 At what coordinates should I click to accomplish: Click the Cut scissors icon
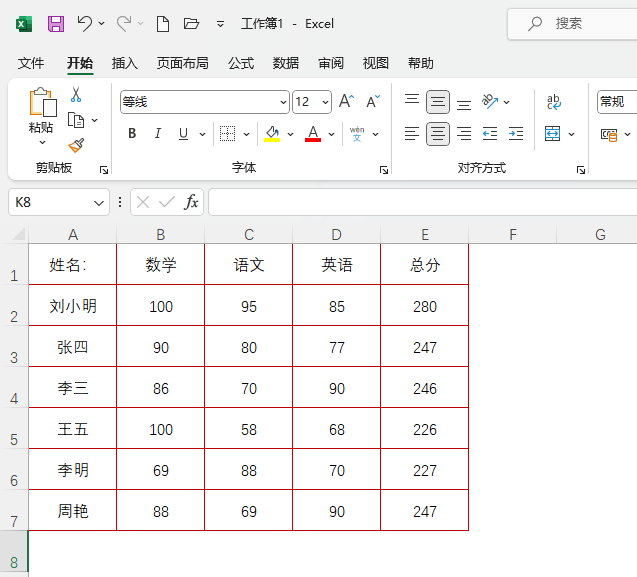[76, 94]
